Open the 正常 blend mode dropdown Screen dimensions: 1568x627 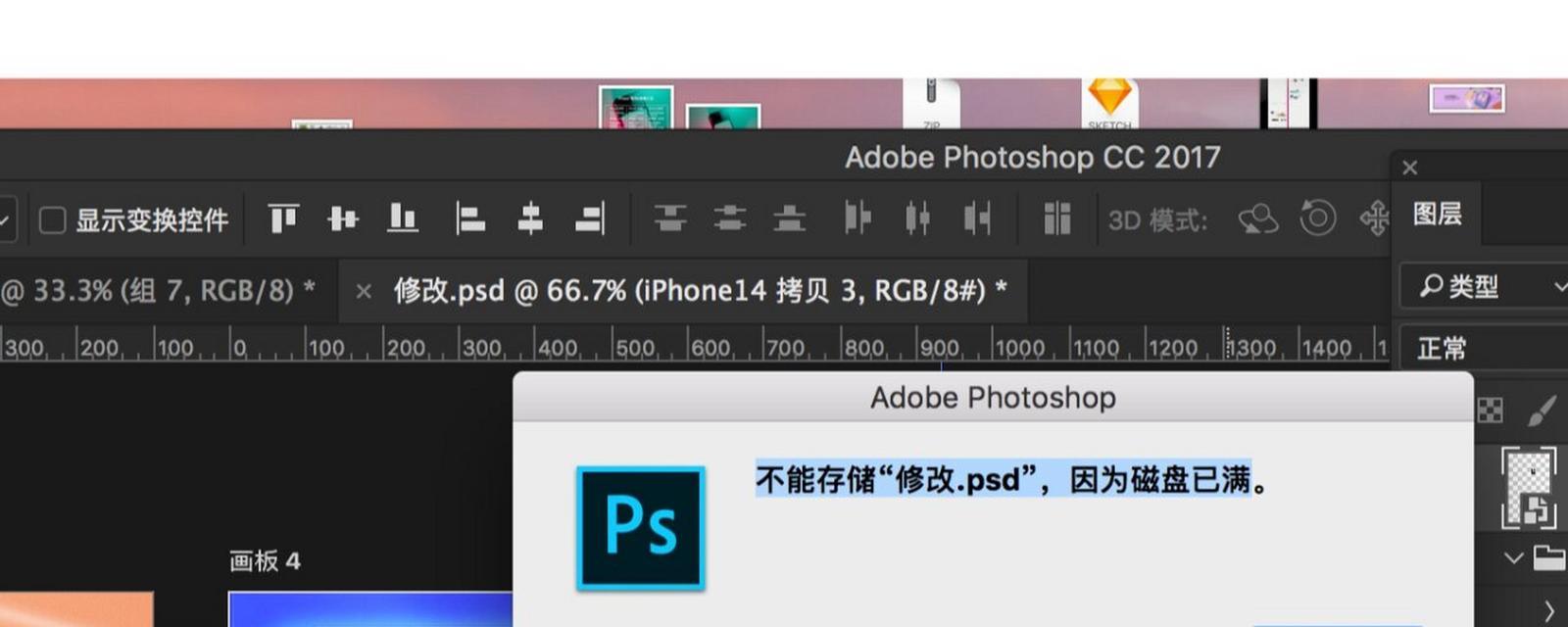pyautogui.click(x=1484, y=348)
